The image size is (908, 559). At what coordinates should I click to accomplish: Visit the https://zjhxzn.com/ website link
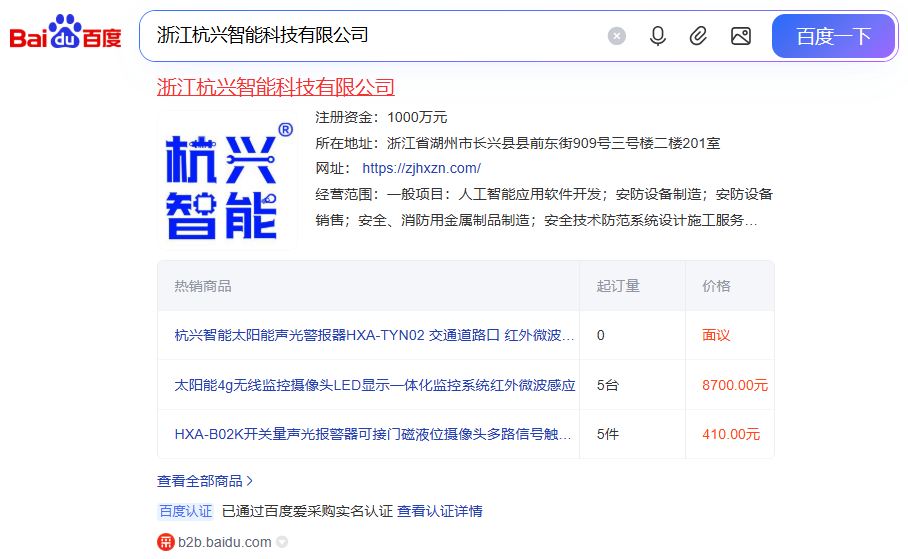421,168
